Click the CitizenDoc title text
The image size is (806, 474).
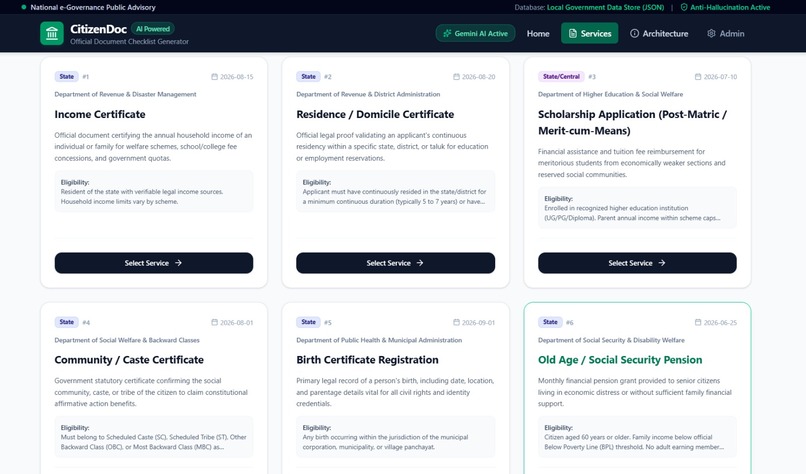pyautogui.click(x=99, y=29)
